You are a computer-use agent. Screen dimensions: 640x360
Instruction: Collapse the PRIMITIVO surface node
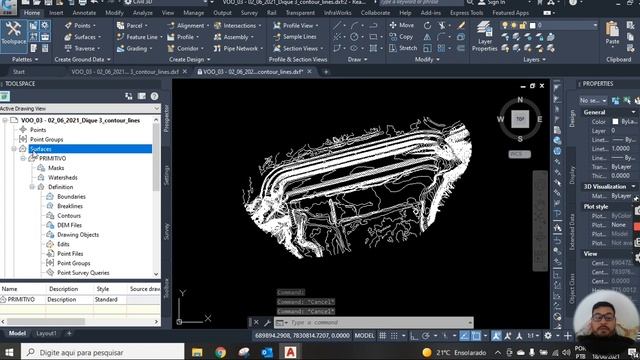[23, 158]
